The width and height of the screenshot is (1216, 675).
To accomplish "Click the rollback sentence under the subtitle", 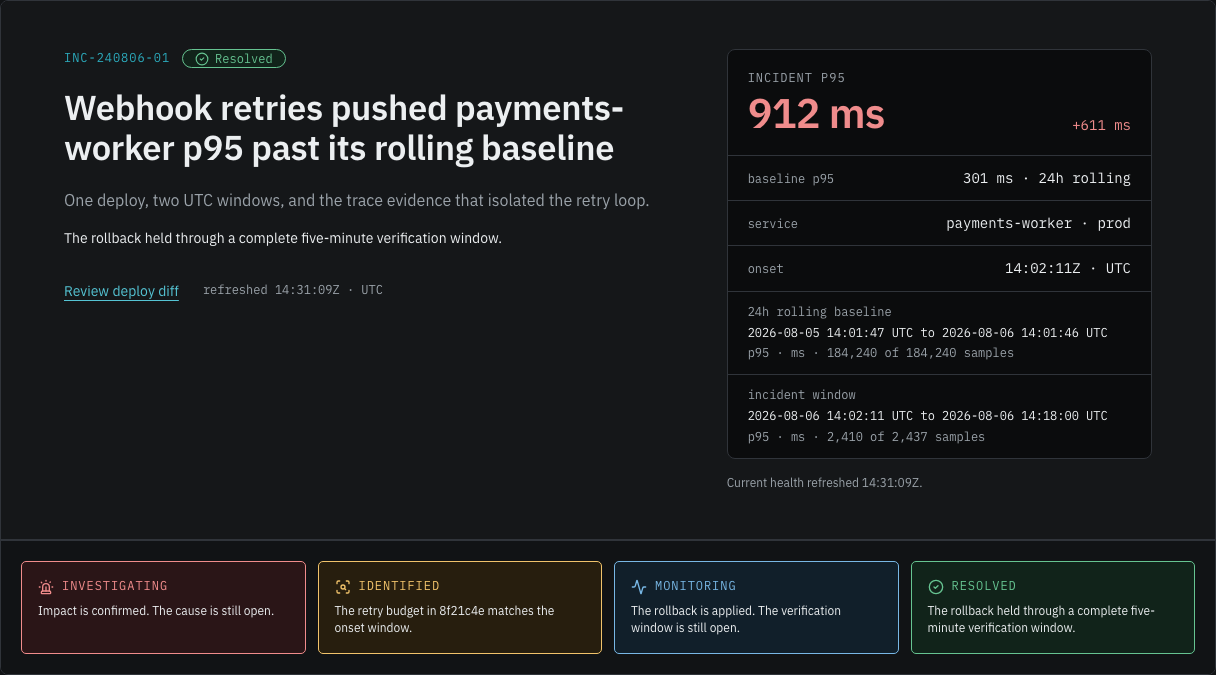I will [283, 239].
